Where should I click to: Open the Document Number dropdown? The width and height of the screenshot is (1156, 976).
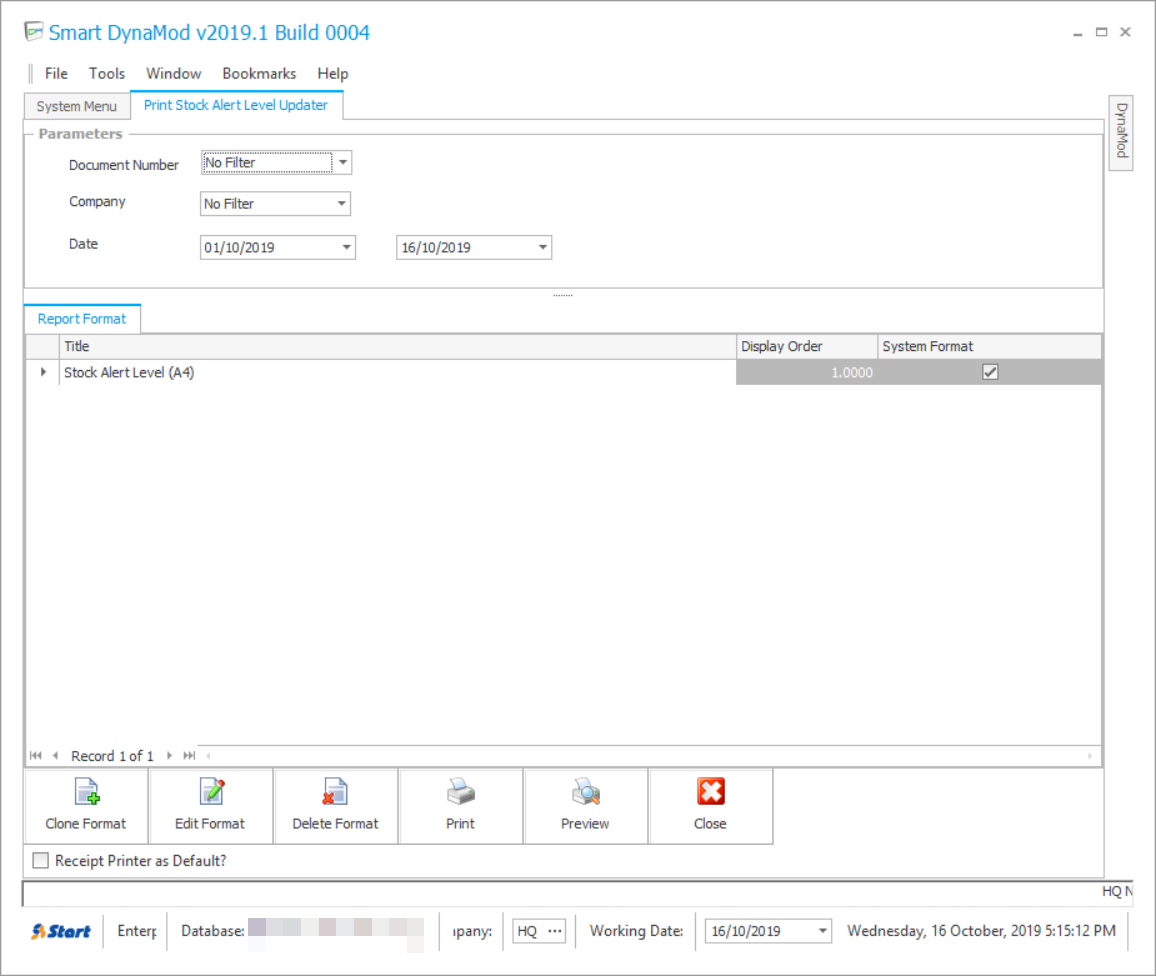(343, 162)
